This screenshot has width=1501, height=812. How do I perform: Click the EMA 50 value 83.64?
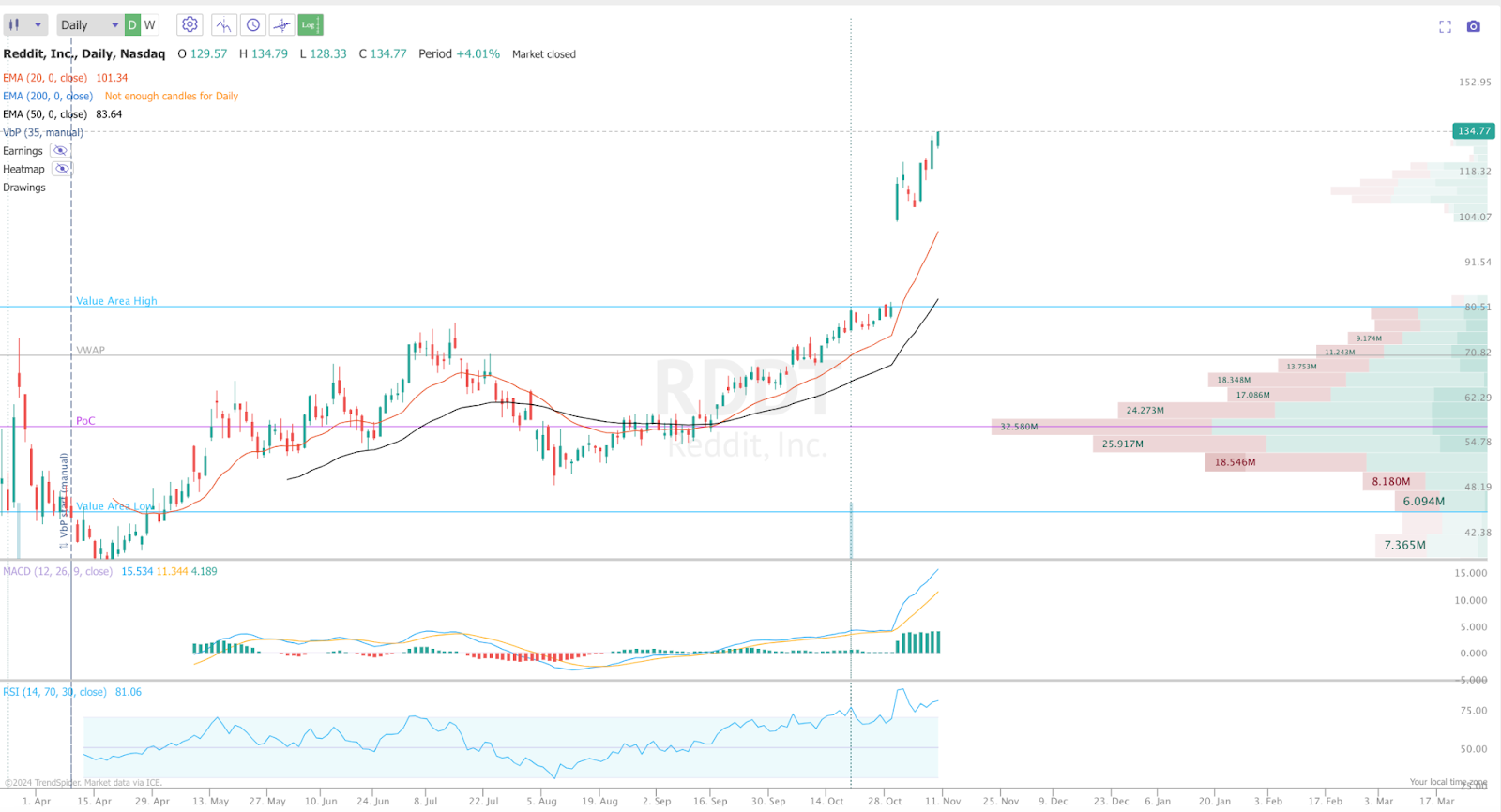[109, 114]
